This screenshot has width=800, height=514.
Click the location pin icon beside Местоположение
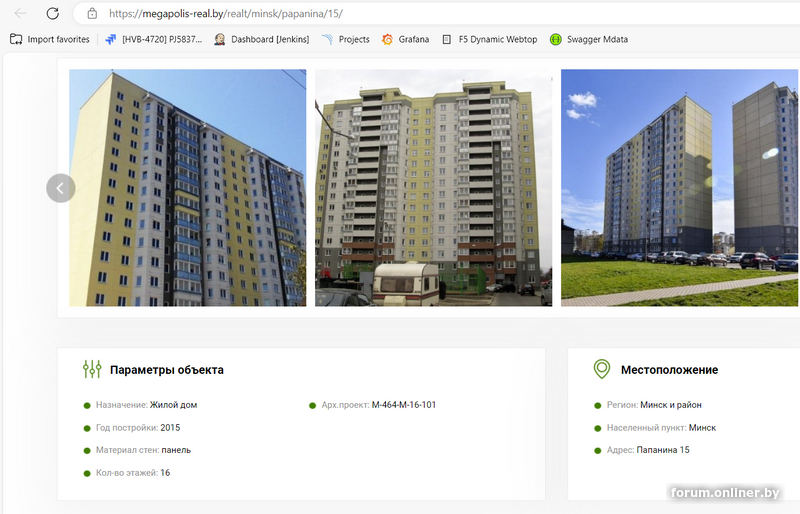click(x=602, y=369)
